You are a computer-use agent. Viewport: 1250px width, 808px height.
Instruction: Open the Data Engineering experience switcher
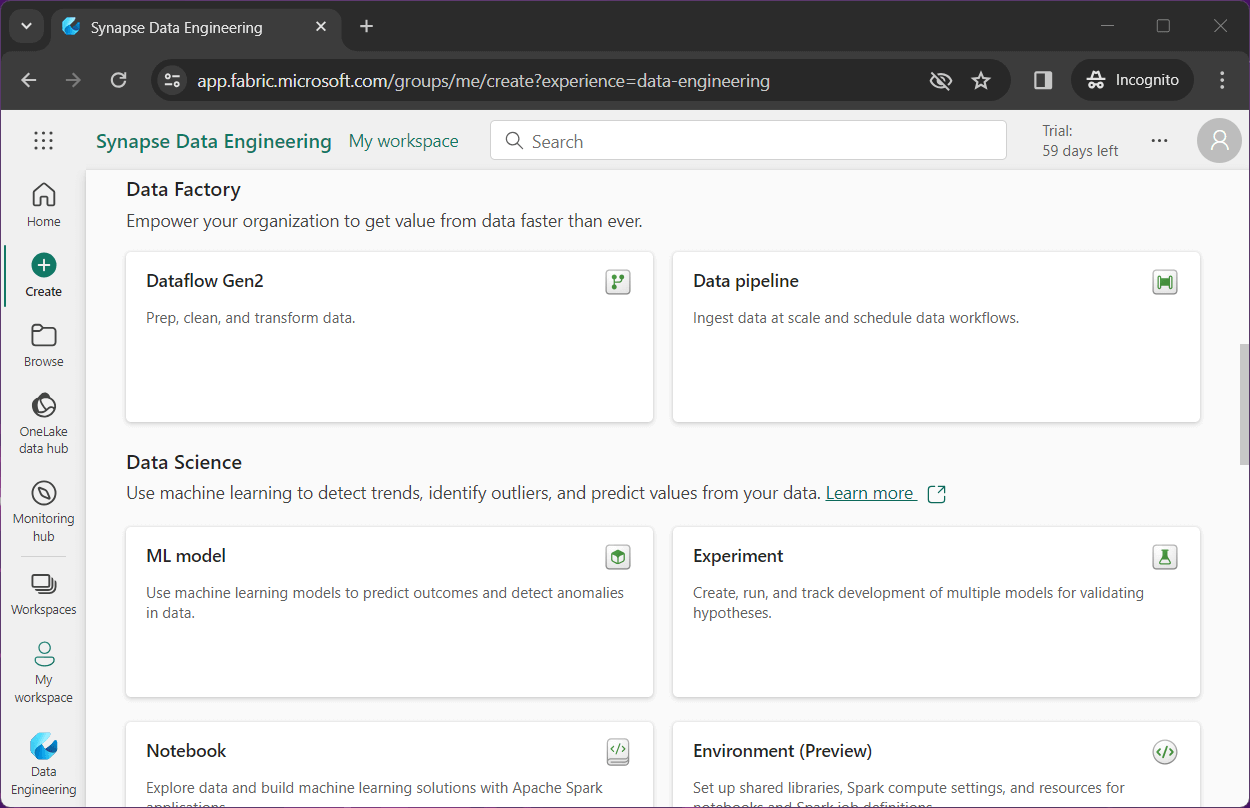tap(44, 765)
